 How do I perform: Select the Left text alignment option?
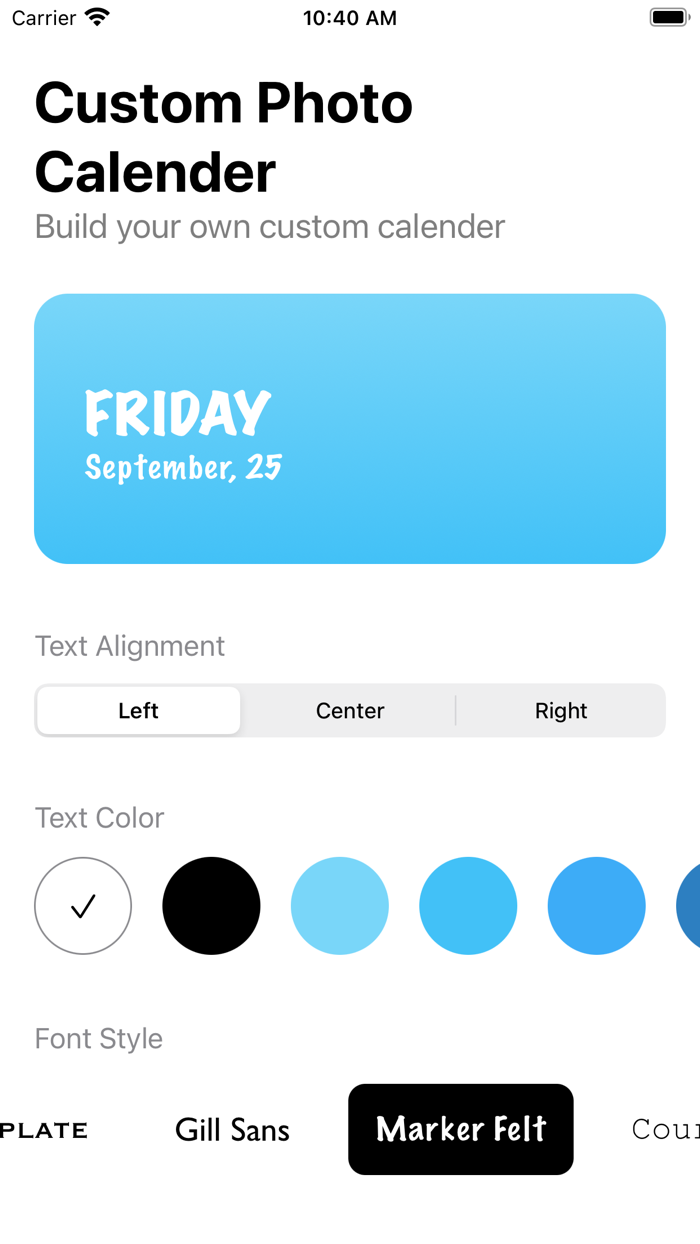point(137,710)
